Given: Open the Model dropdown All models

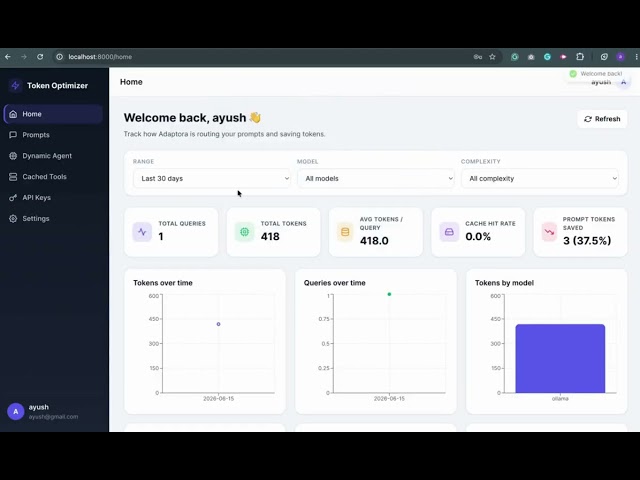Looking at the screenshot, I should pos(376,178).
